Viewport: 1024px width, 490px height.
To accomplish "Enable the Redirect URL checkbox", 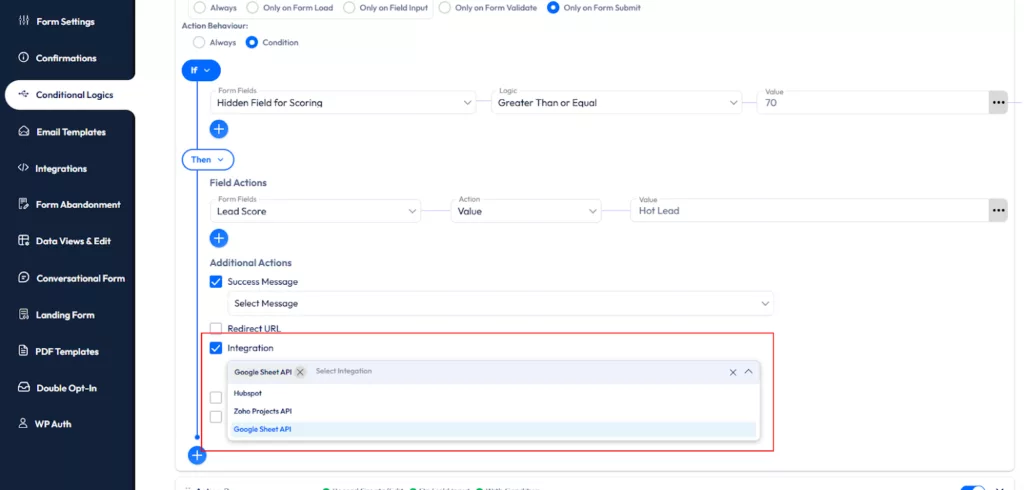I will (216, 328).
